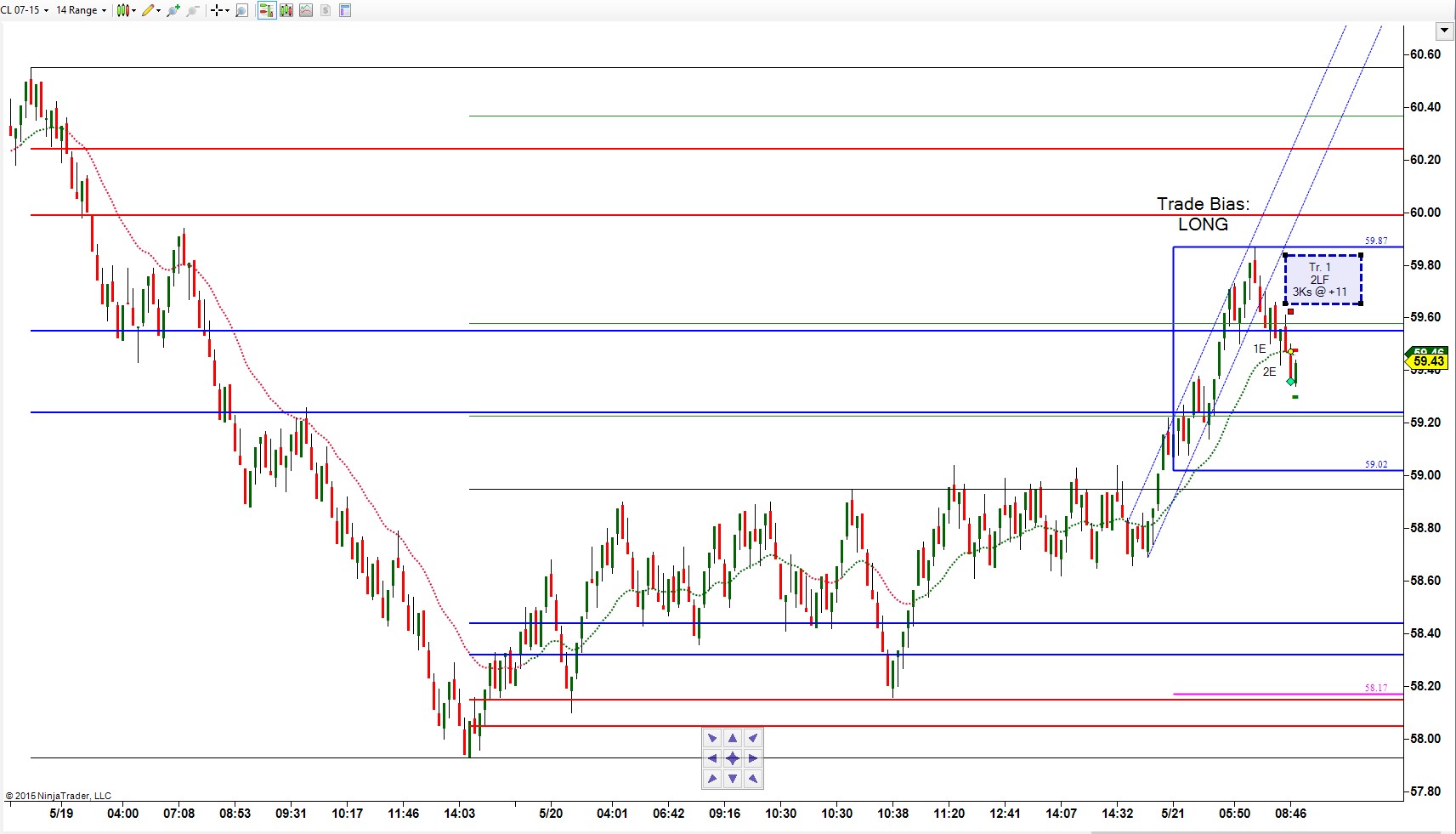
Task: Click the pan control's center star button
Action: (733, 758)
